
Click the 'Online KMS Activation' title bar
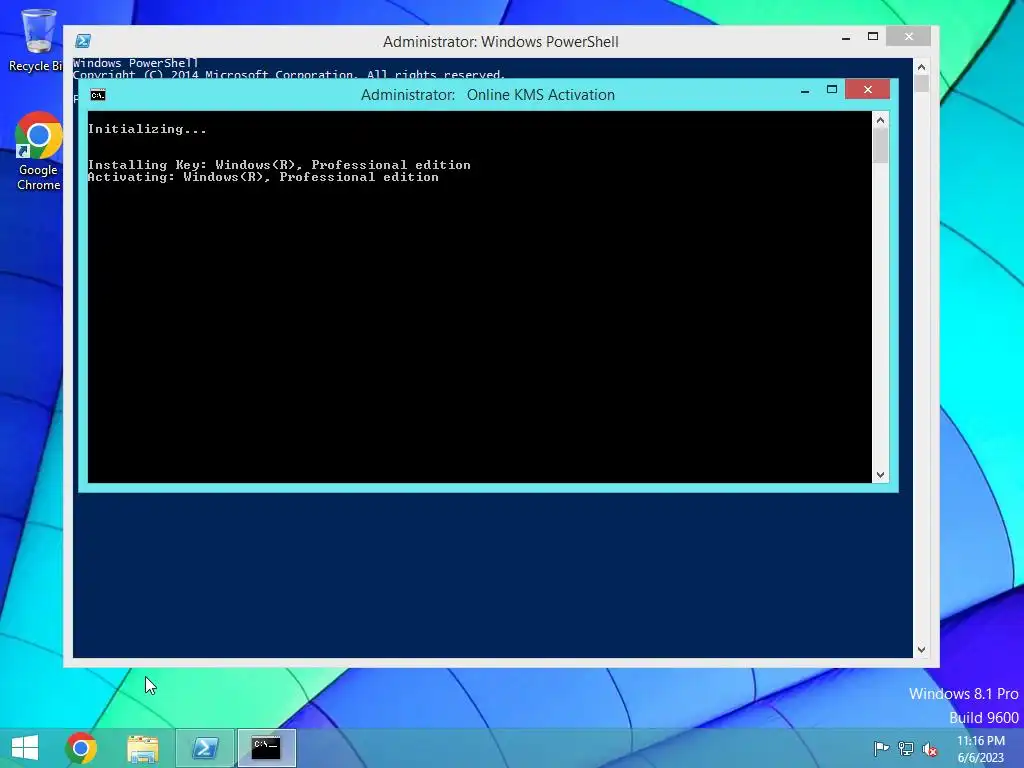[487, 95]
